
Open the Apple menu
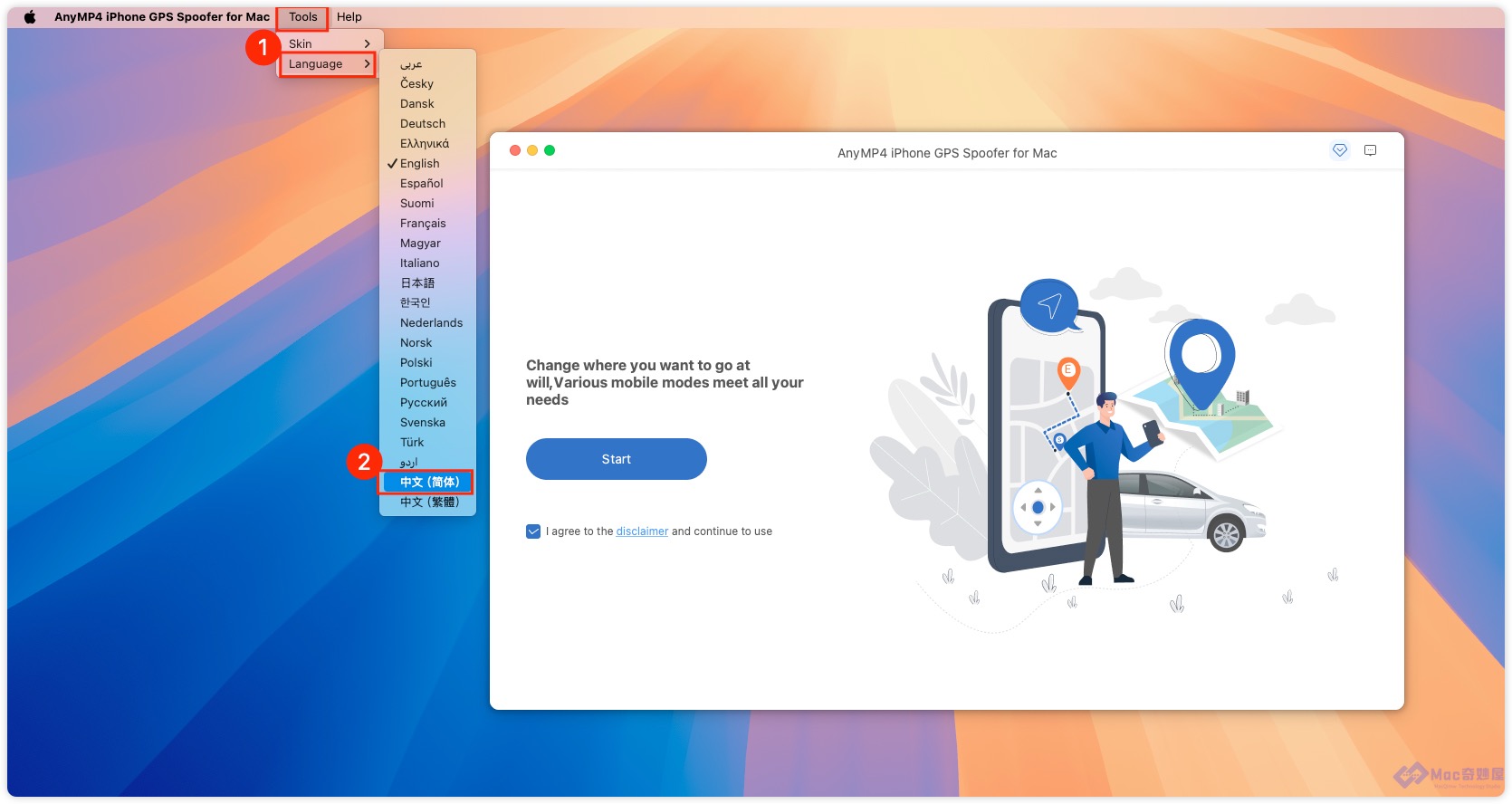[30, 16]
